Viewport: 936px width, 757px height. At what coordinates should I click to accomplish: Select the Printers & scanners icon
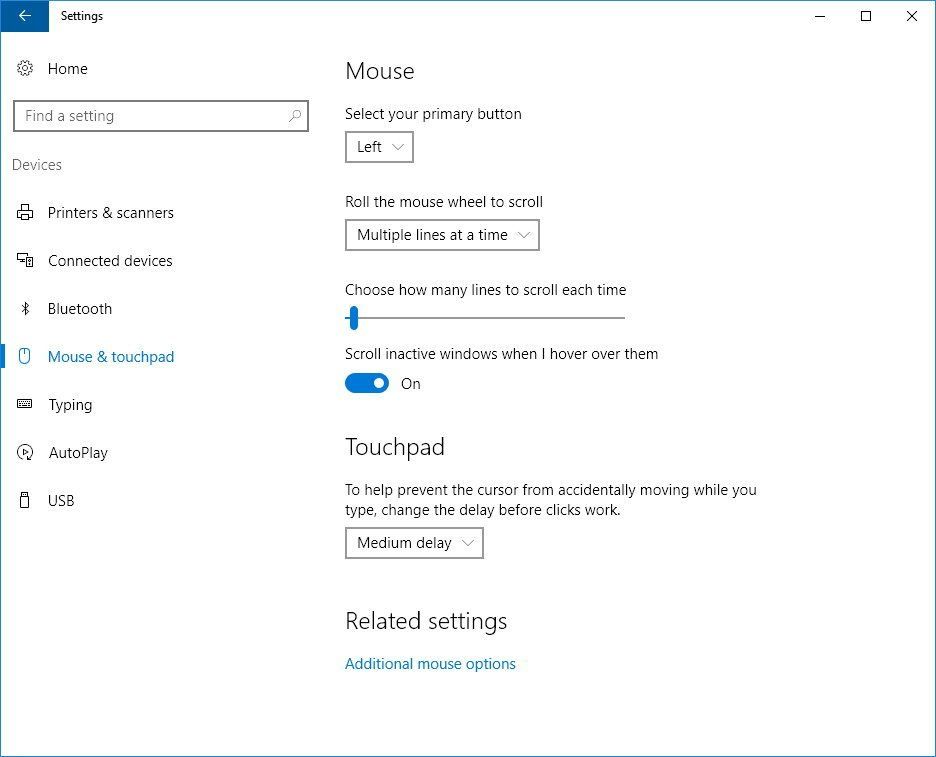tap(24, 212)
